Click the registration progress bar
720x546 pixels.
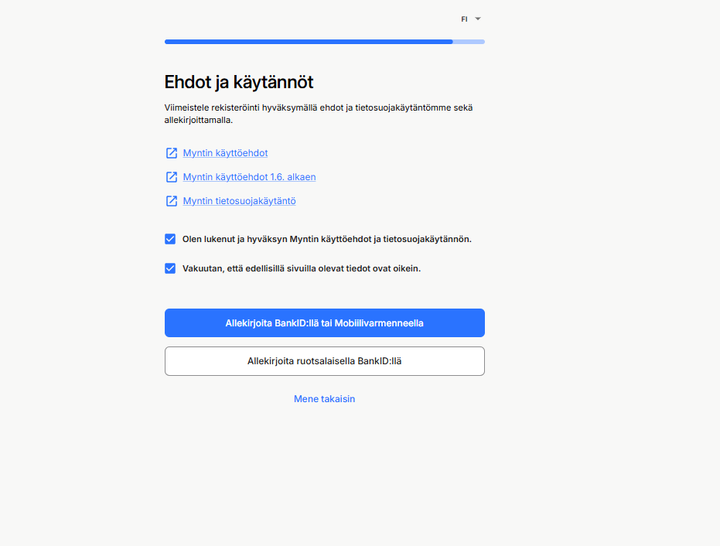pos(325,42)
